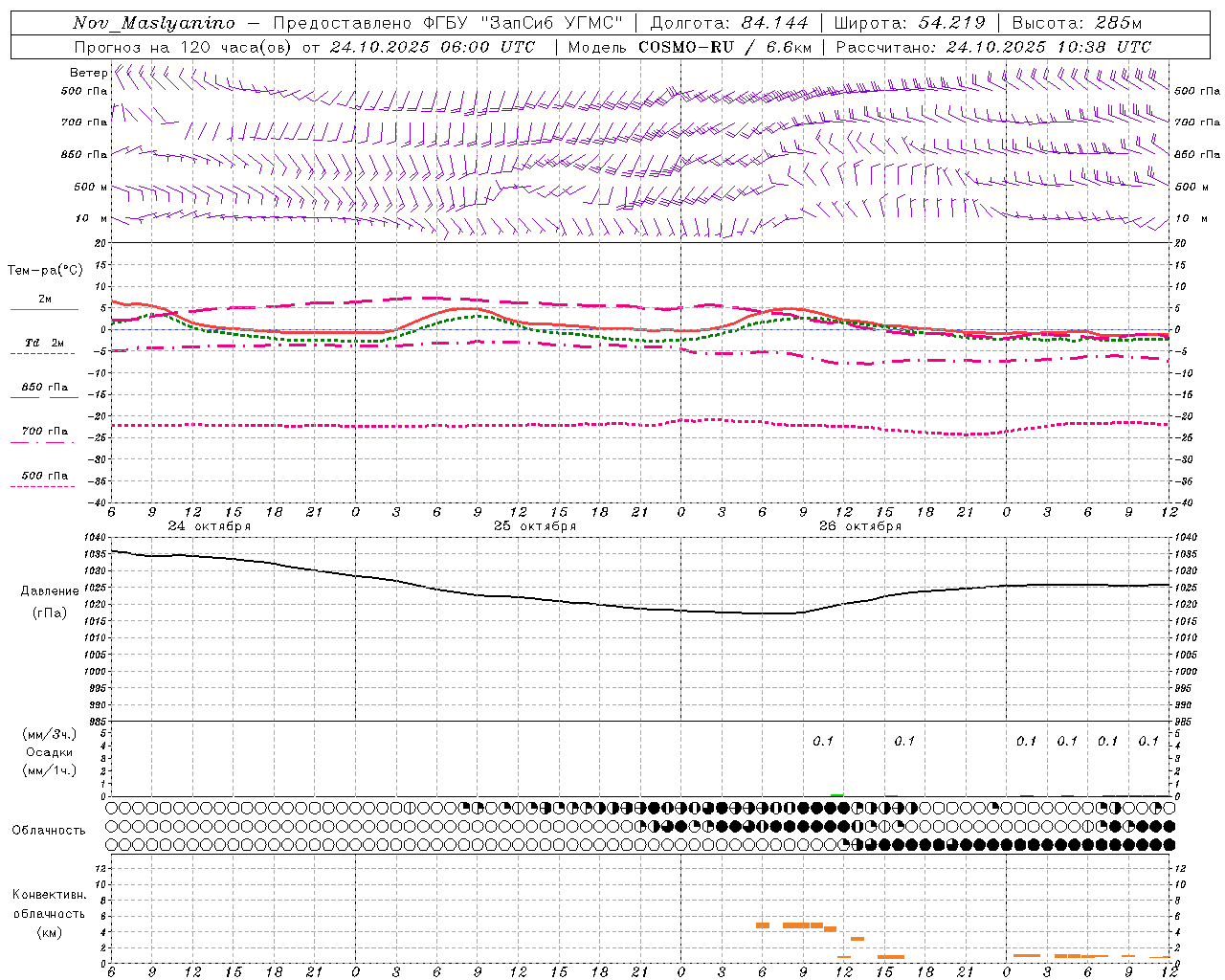Screen dimensions: 1225x980
Task: Click the date label "25 октября"
Action: pos(535,526)
